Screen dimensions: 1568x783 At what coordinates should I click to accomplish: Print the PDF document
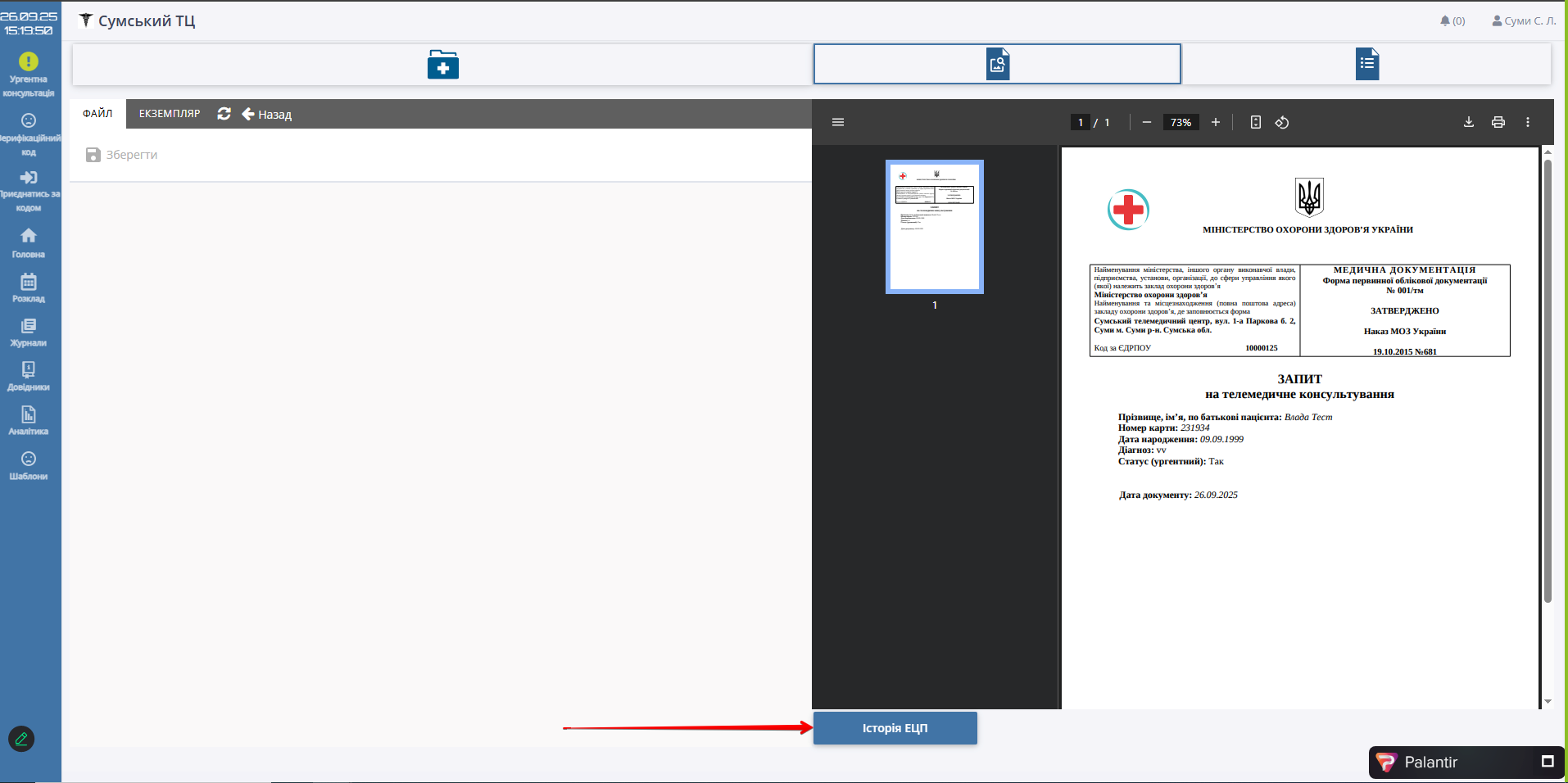coord(1498,122)
